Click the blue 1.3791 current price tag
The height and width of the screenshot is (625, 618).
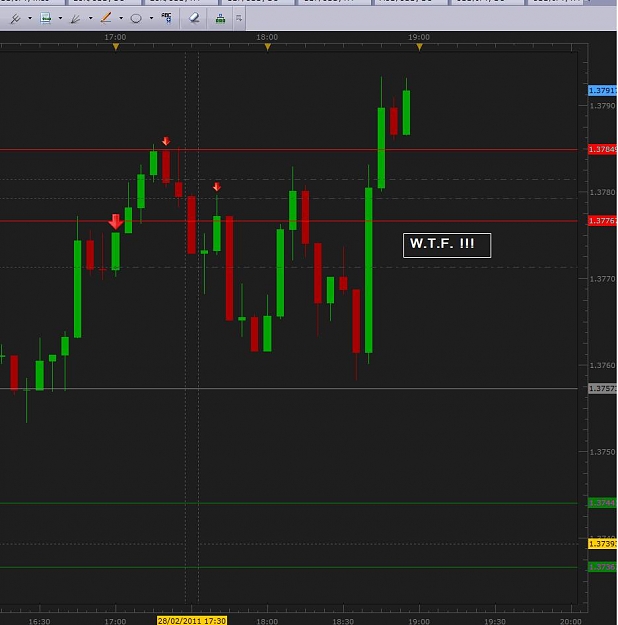[602, 90]
